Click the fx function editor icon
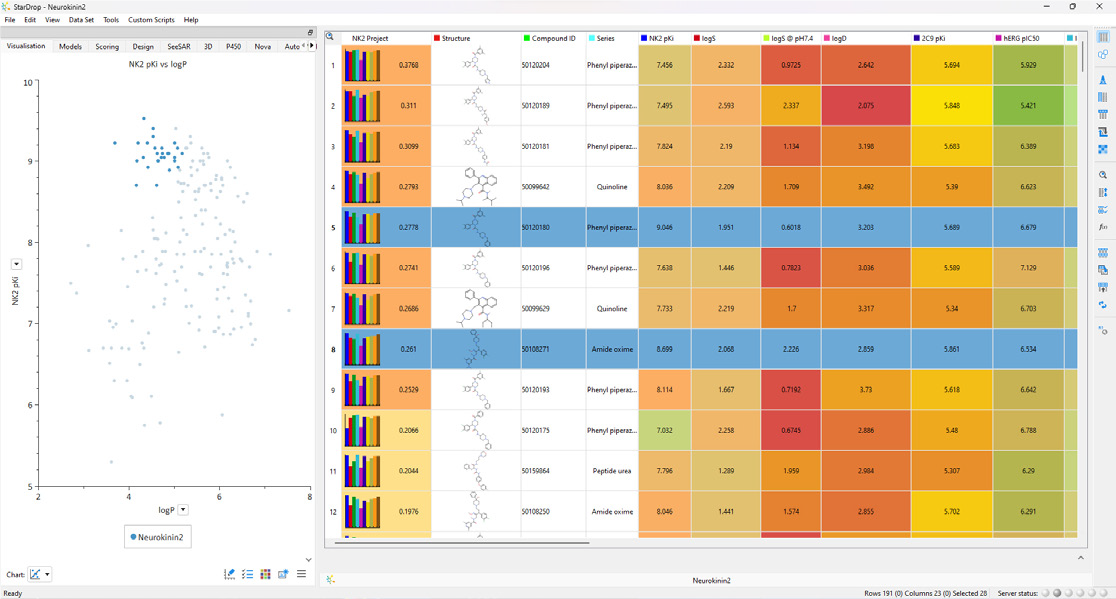 [1103, 228]
